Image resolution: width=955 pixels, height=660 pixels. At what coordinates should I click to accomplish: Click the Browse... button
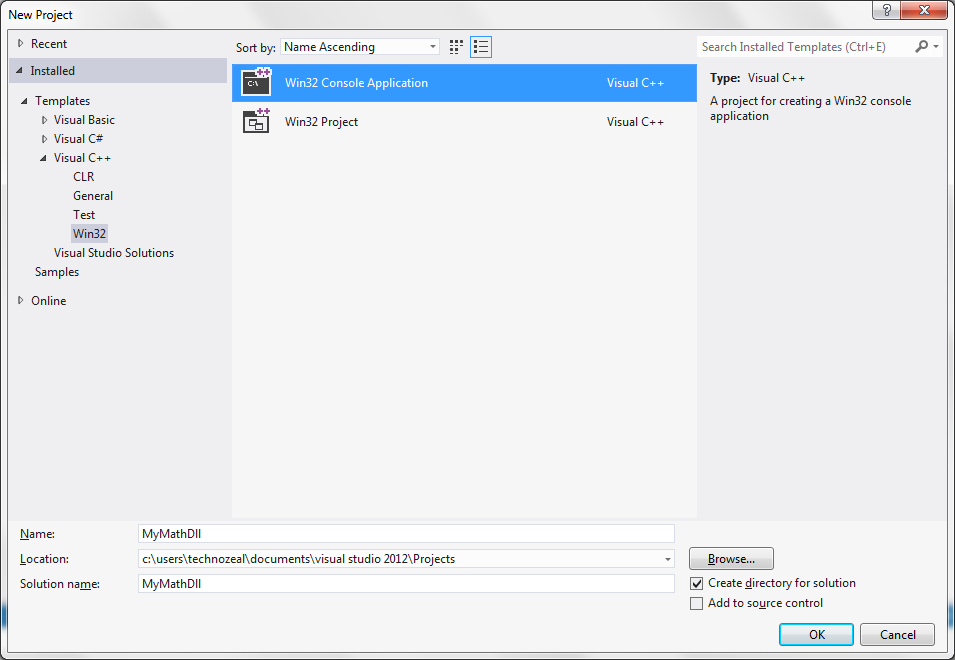click(731, 558)
